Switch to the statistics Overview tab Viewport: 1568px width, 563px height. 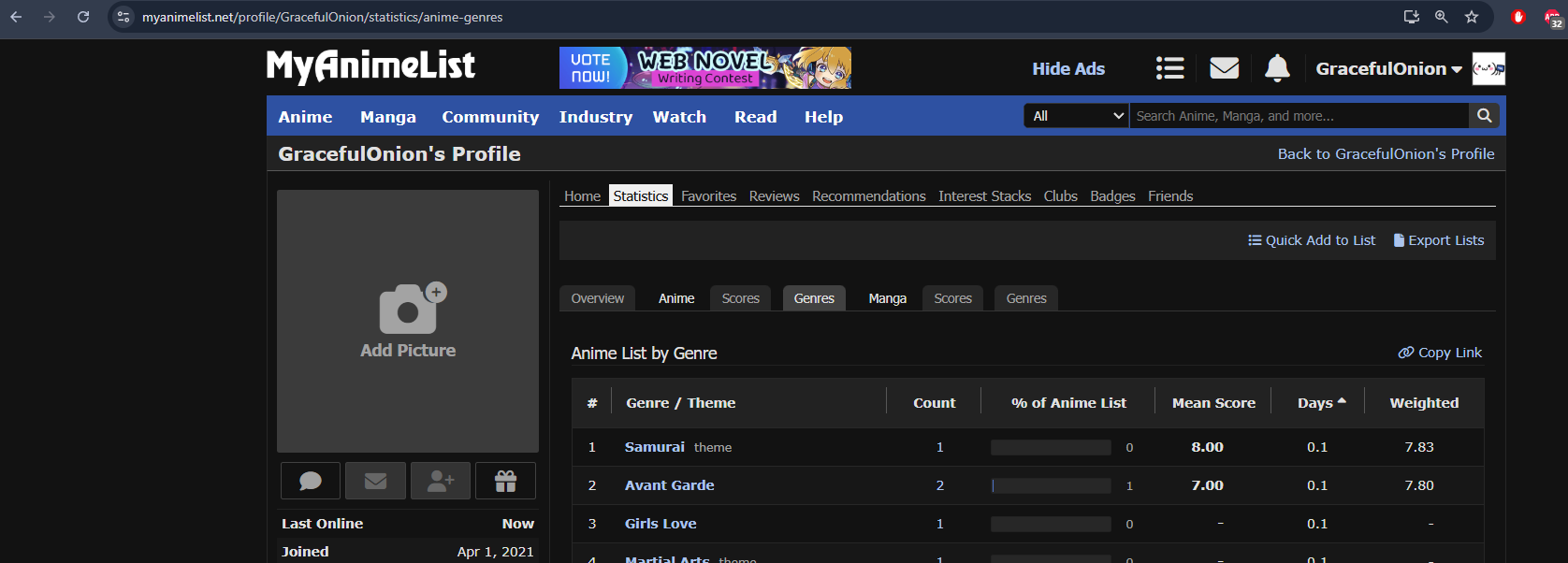[598, 298]
